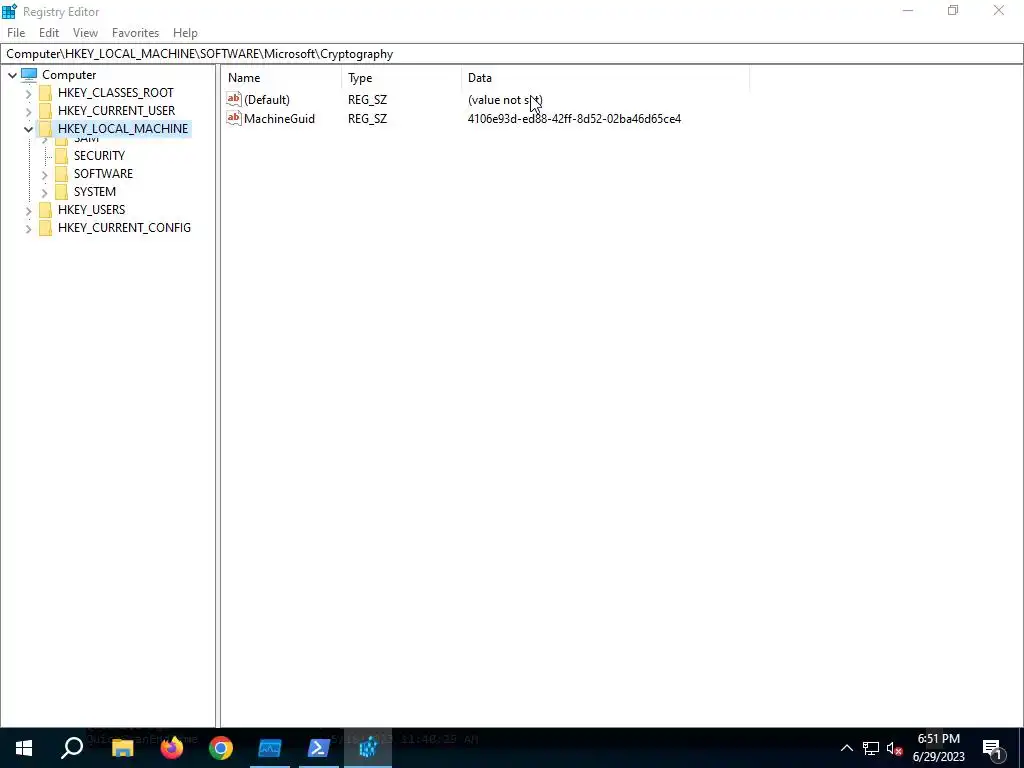This screenshot has width=1024, height=768.
Task: Launch Google Chrome from taskbar
Action: pos(221,748)
